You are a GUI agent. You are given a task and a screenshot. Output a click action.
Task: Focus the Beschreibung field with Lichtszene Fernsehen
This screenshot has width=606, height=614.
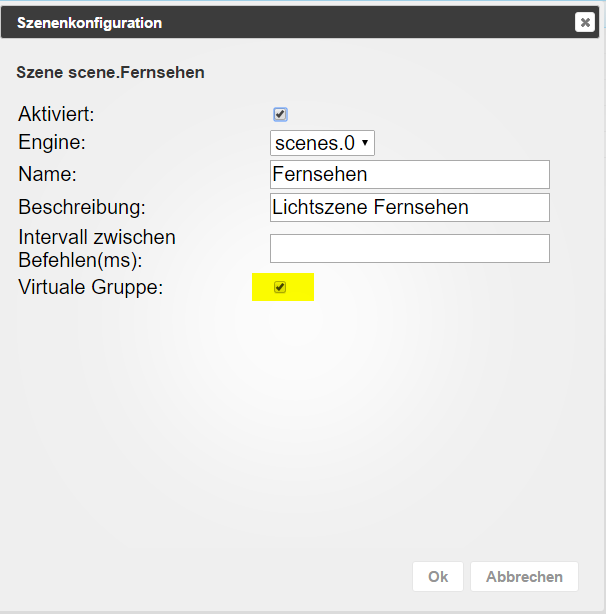point(410,208)
